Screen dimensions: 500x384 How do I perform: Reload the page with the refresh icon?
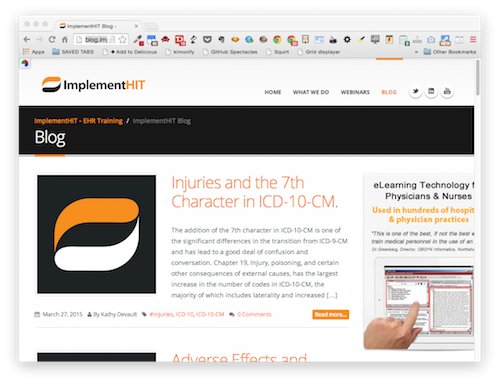click(52, 40)
